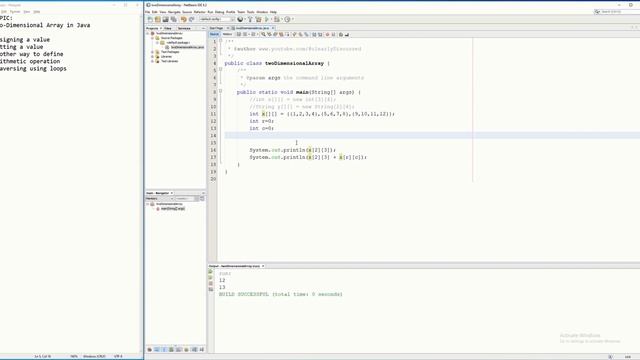The image size is (640, 360).
Task: Click the 'int r=0;' code line
Action: point(262,121)
